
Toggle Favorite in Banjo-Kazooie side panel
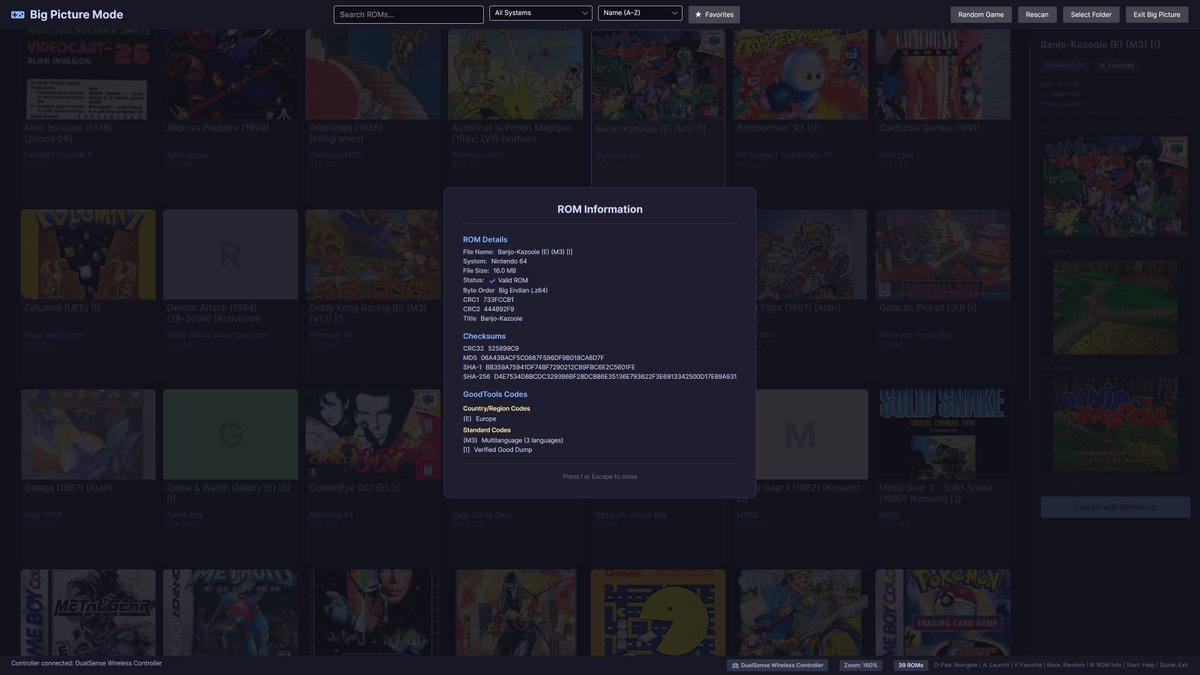click(1117, 65)
